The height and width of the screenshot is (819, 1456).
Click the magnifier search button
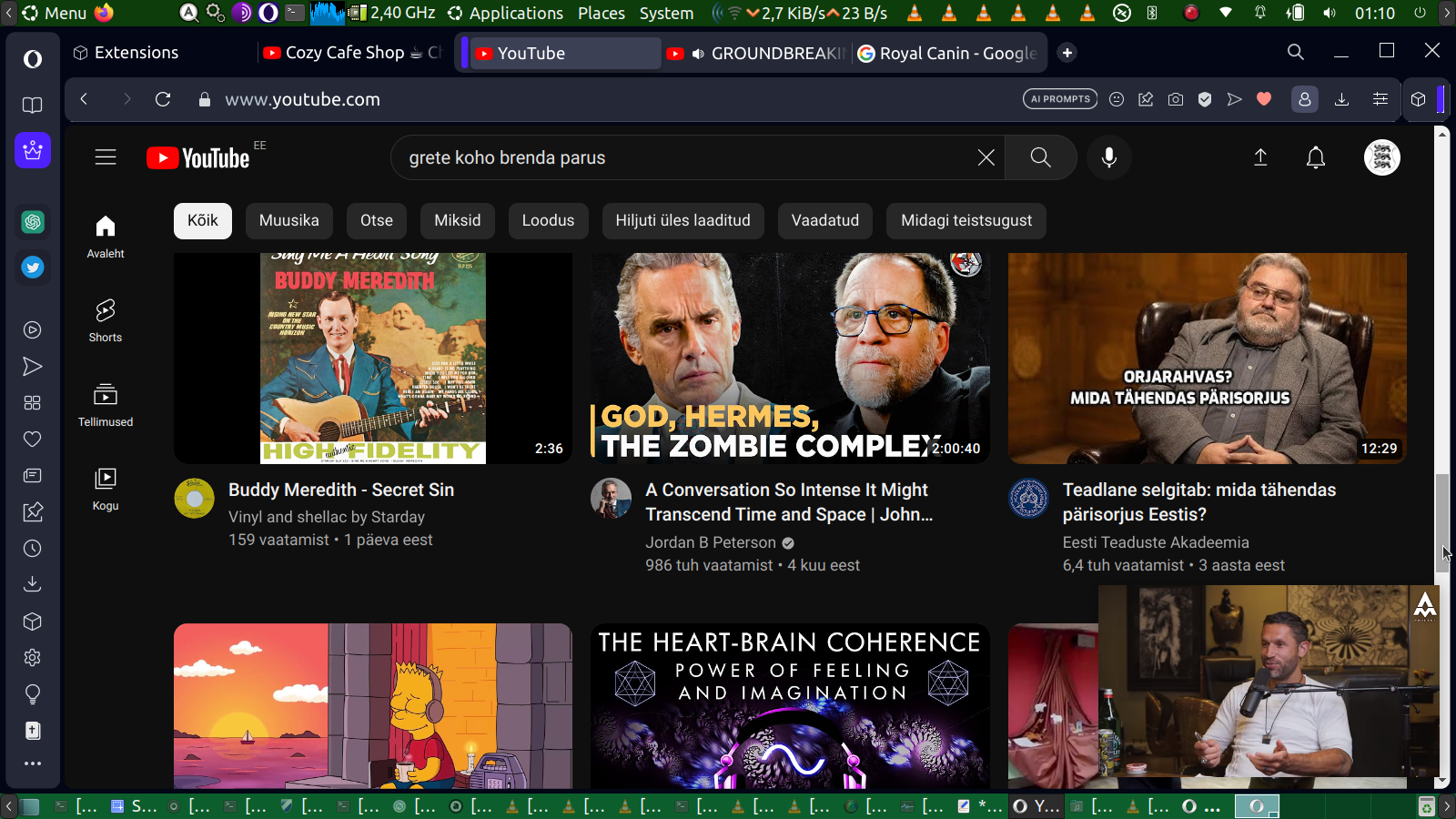(x=1040, y=157)
